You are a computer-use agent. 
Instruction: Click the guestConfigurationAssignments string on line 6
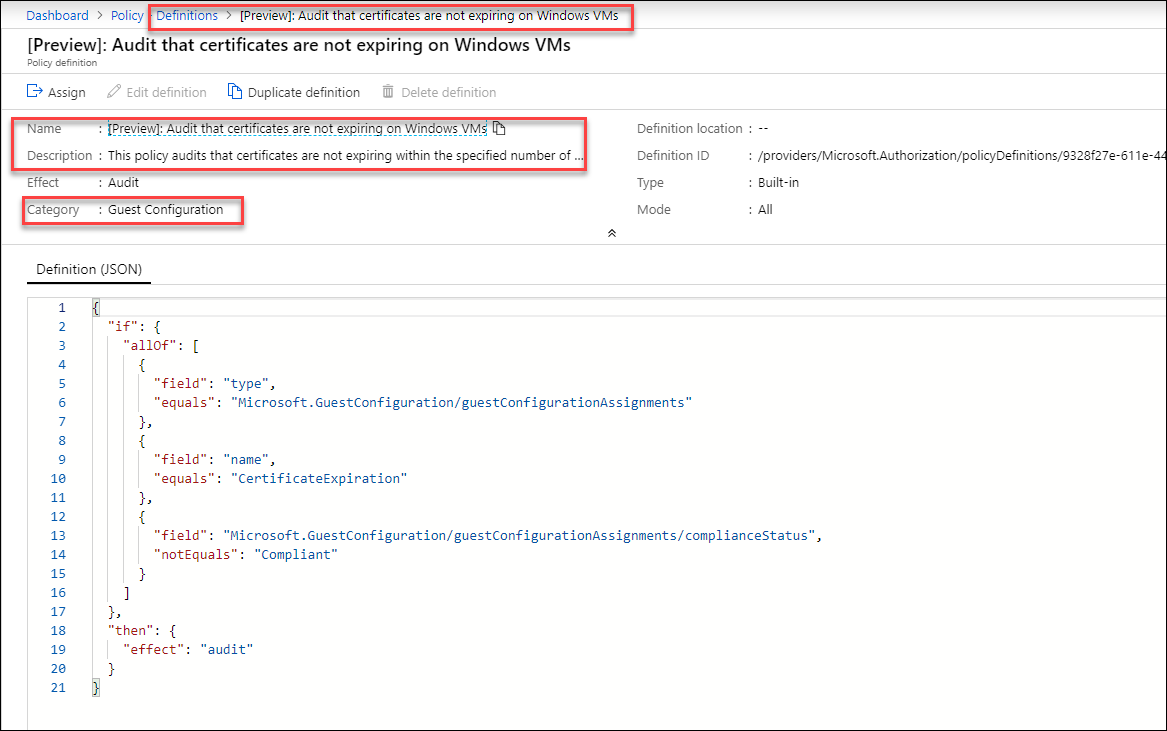pos(461,403)
